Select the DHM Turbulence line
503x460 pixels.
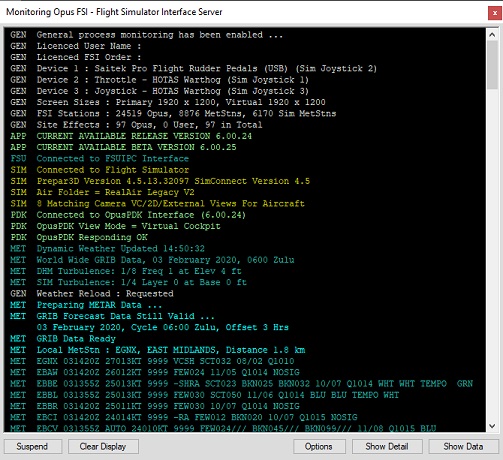pos(126,271)
